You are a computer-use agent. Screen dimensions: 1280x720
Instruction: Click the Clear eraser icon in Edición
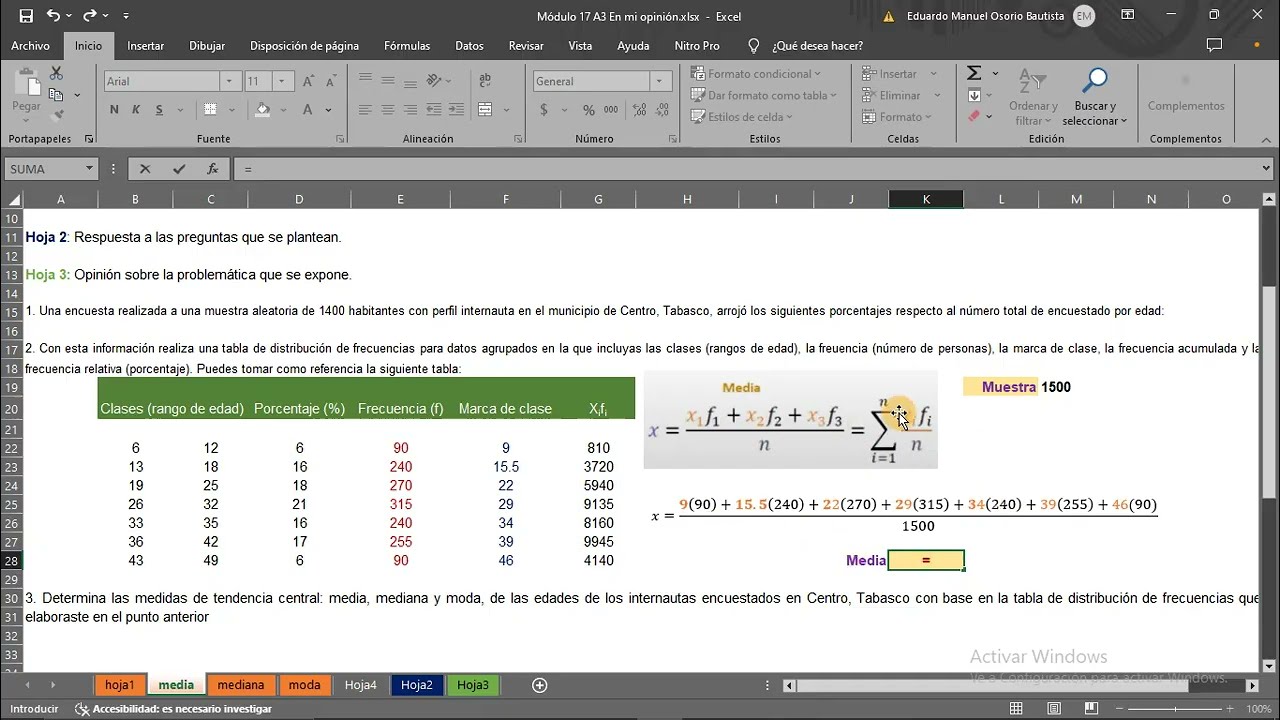(x=974, y=116)
